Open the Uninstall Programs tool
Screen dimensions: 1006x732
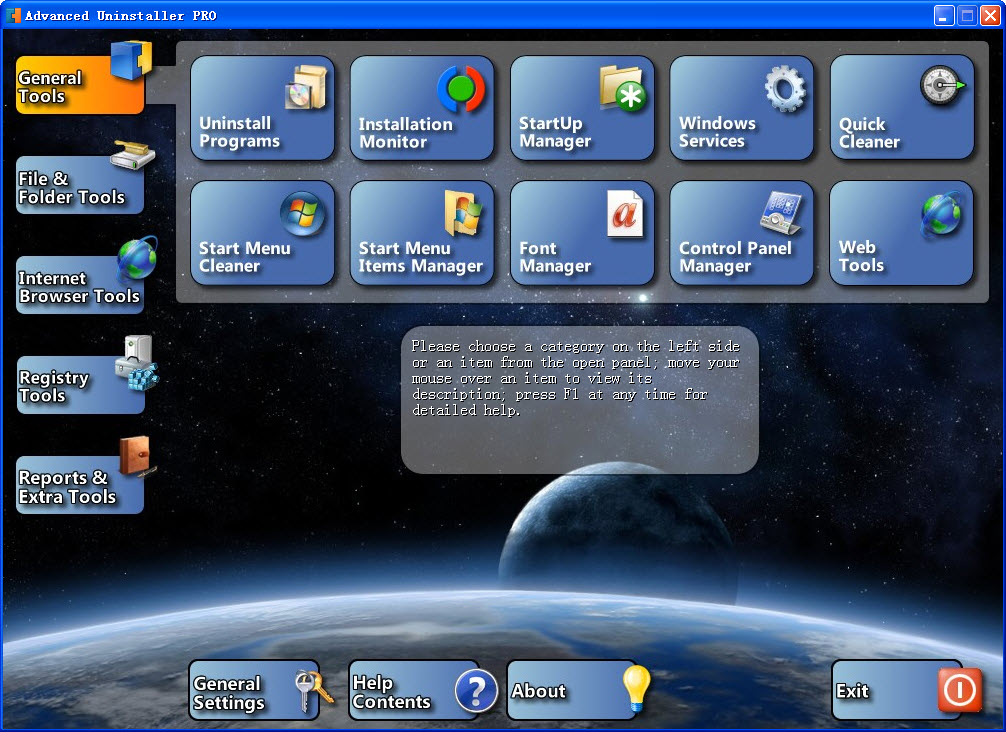(262, 108)
